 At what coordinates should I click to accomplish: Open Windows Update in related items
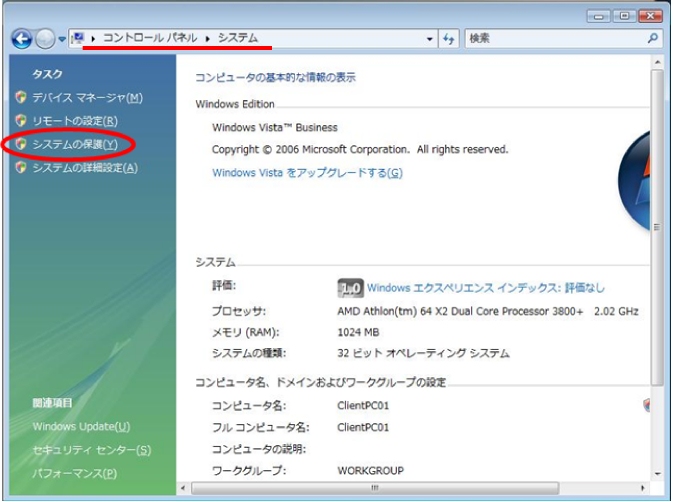coord(81,427)
